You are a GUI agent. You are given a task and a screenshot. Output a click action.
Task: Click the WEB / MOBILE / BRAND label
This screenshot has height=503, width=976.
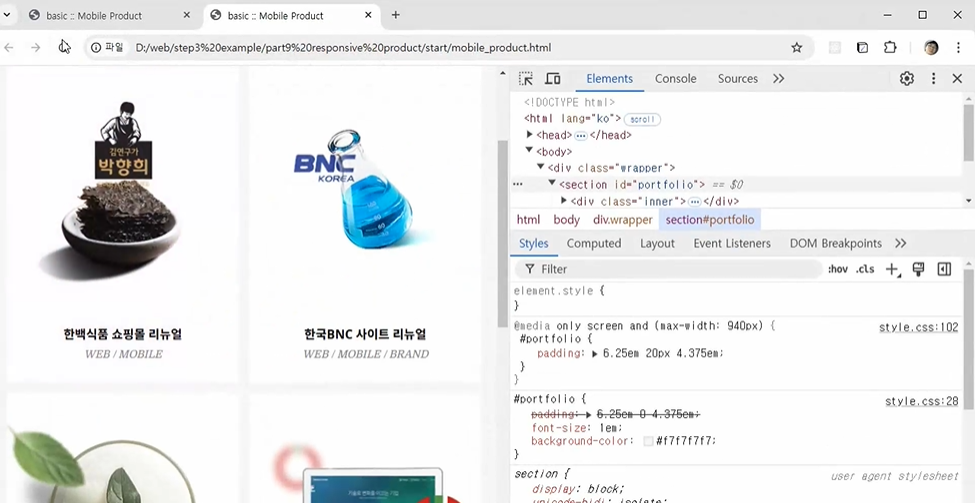366,354
